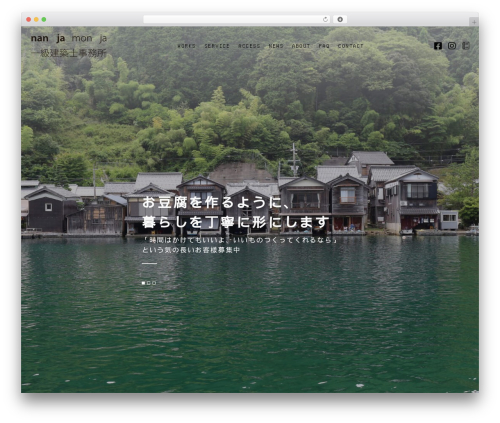Reload the page using the browser refresh icon

point(325,19)
